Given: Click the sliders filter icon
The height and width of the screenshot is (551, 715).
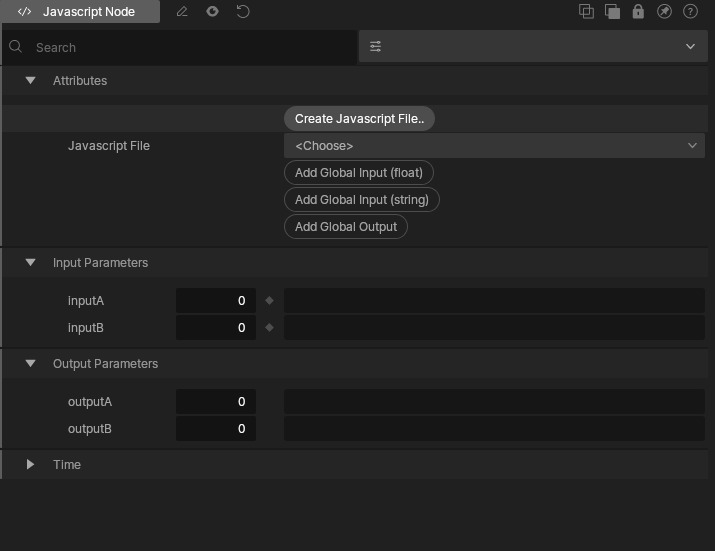Looking at the screenshot, I should [x=376, y=47].
